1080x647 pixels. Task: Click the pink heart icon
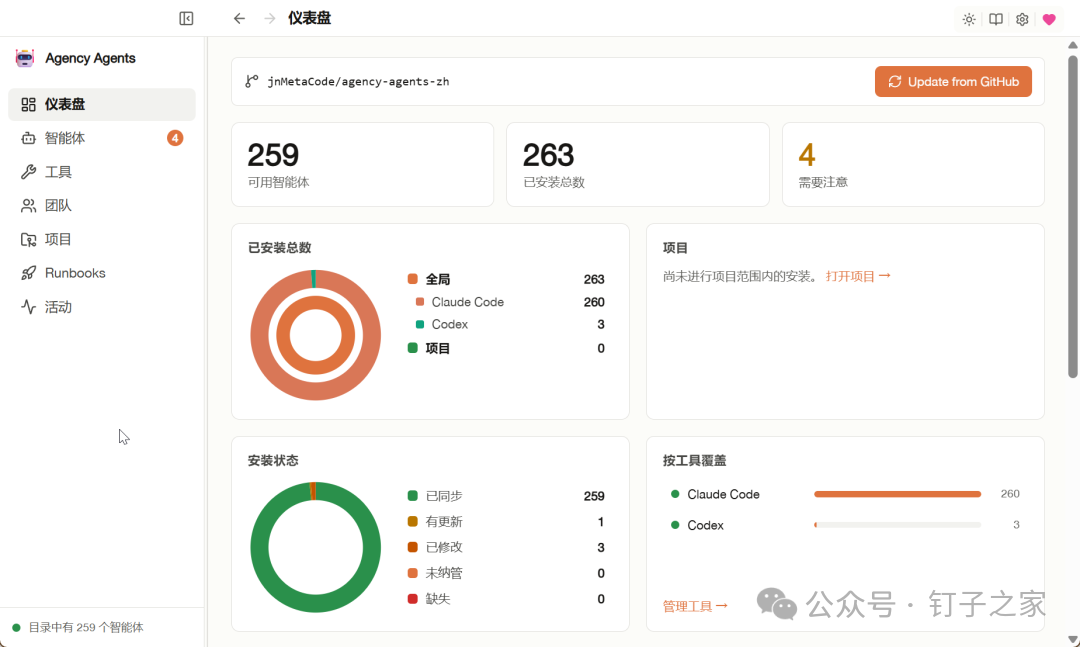(x=1049, y=19)
